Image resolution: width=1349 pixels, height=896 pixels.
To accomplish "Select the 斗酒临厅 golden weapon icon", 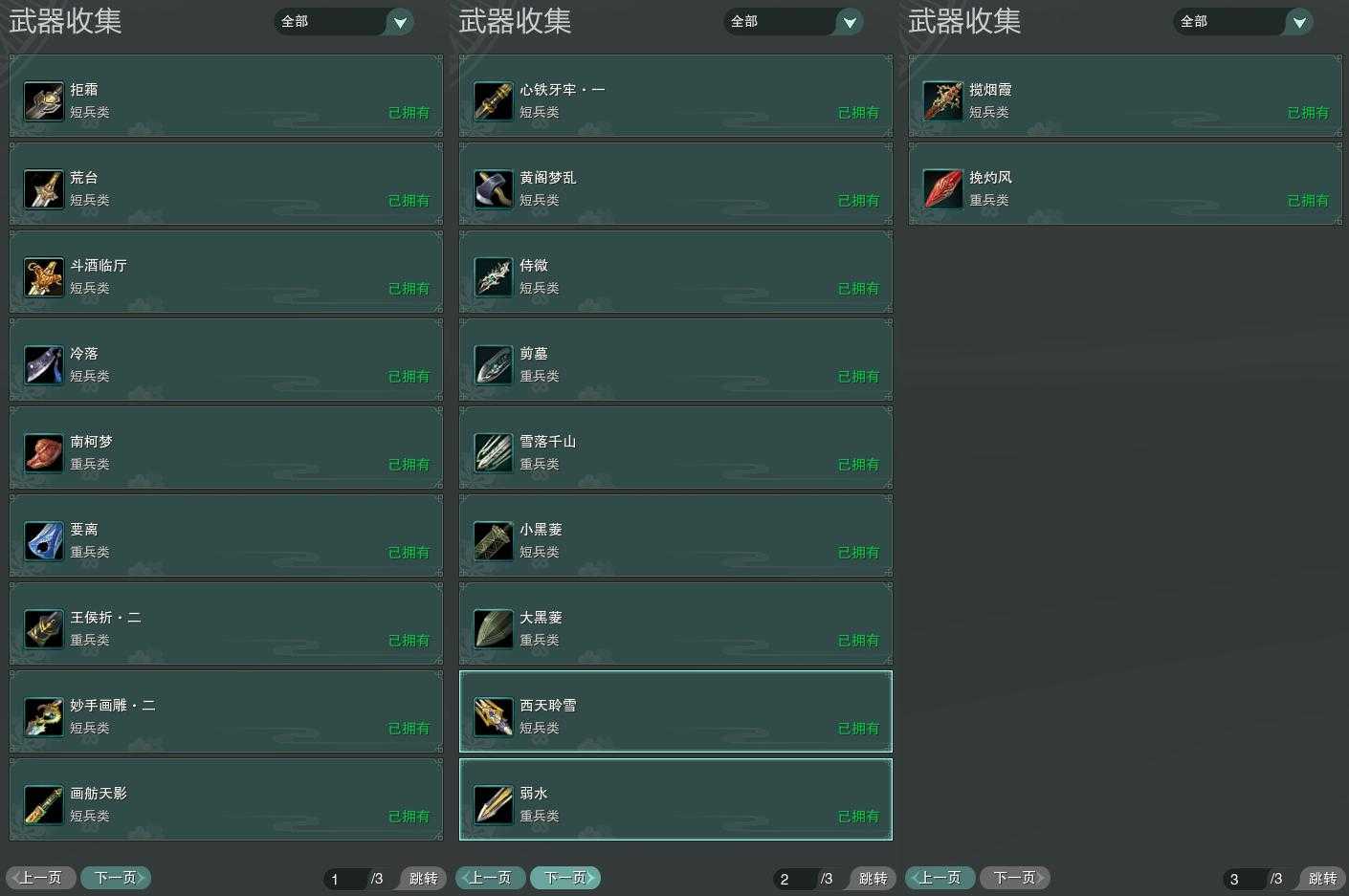I will tap(44, 277).
